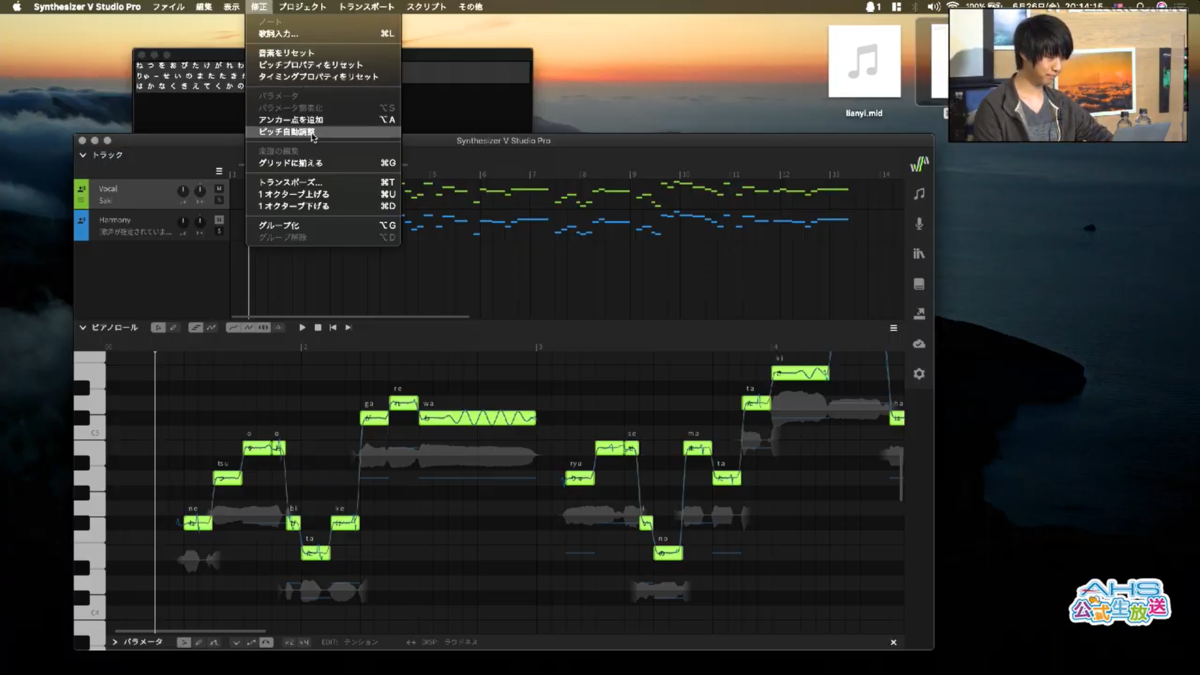Viewport: 1200px width, 675px height.
Task: Open the 修正 menu in menu bar
Action: pos(259,7)
